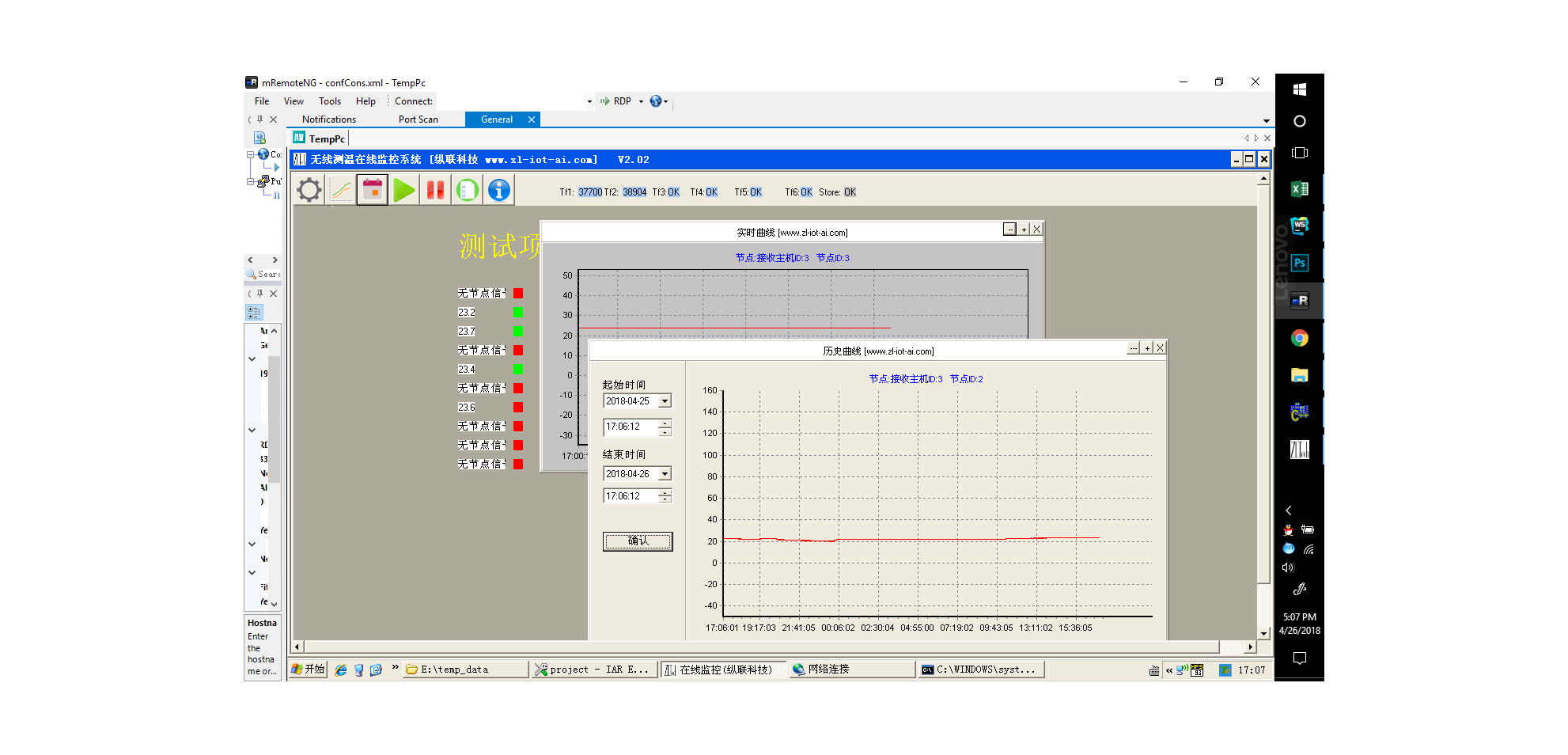Click the Tf2 value 38904

click(634, 192)
